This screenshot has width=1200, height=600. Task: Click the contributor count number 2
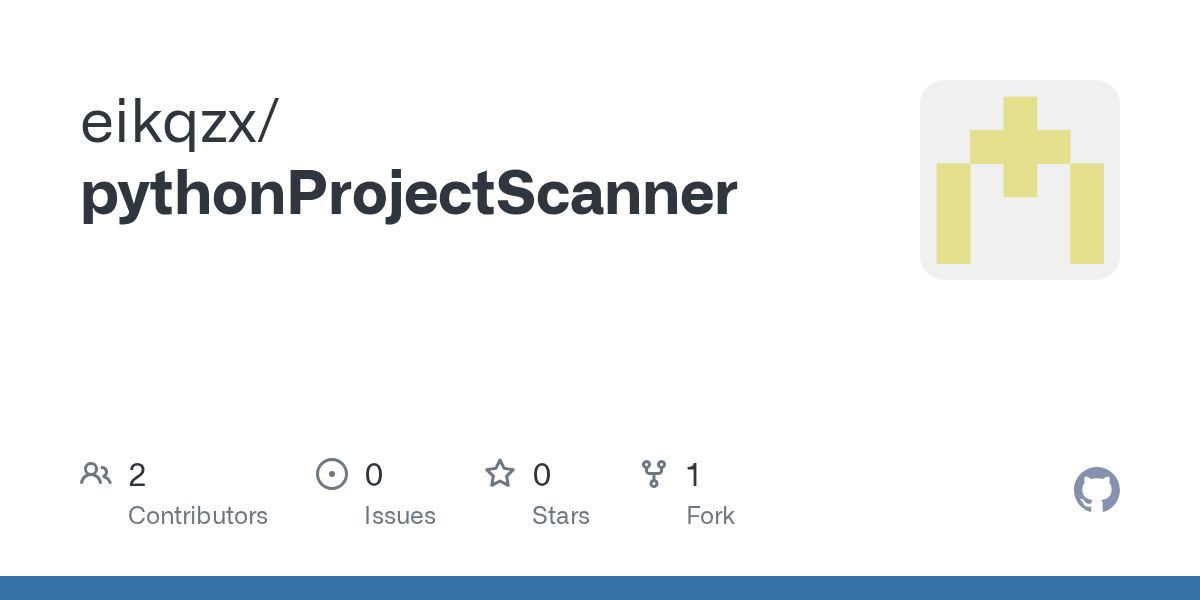click(137, 475)
